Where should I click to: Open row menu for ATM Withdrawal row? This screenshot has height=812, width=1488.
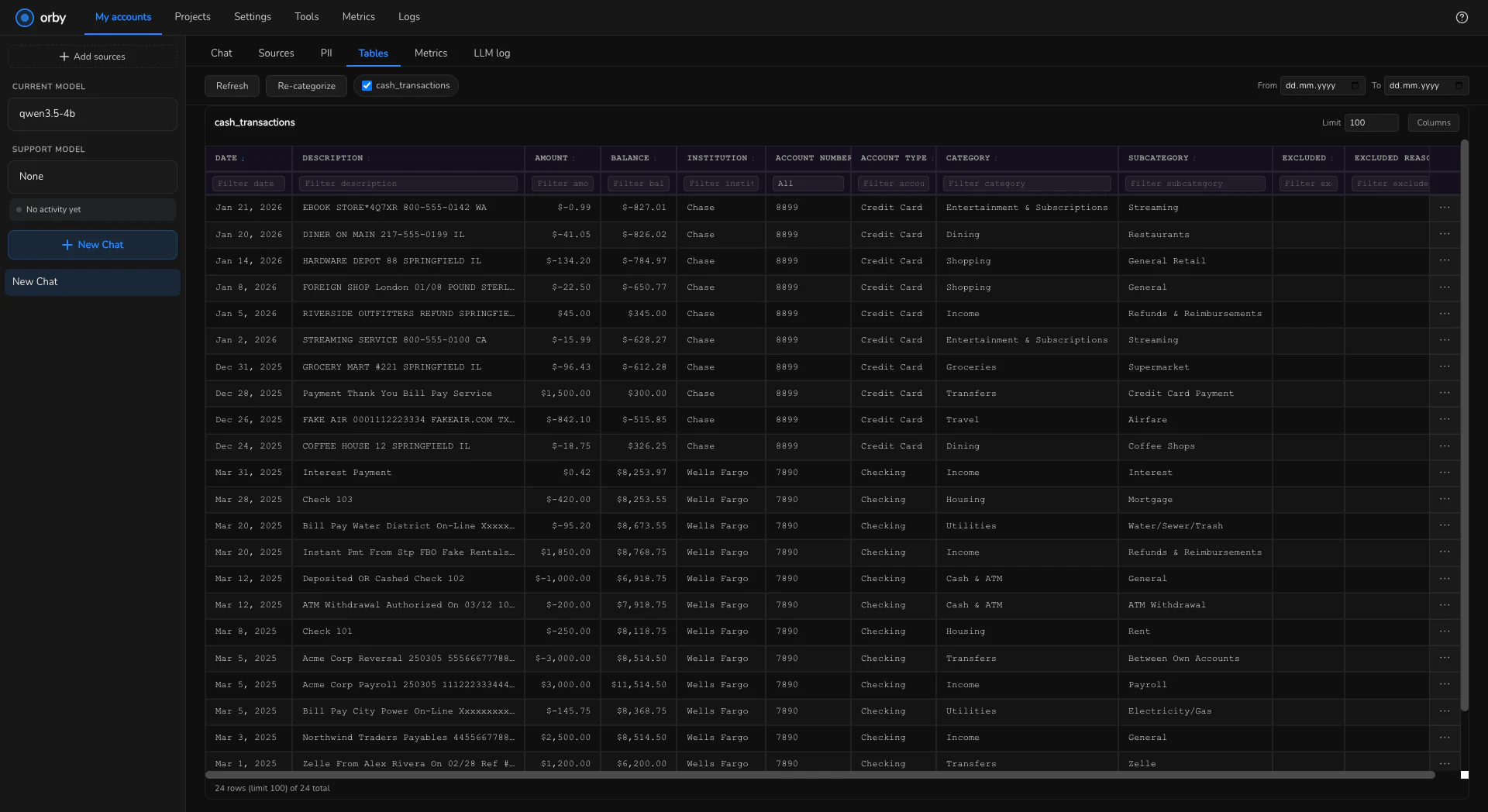pyautogui.click(x=1445, y=604)
